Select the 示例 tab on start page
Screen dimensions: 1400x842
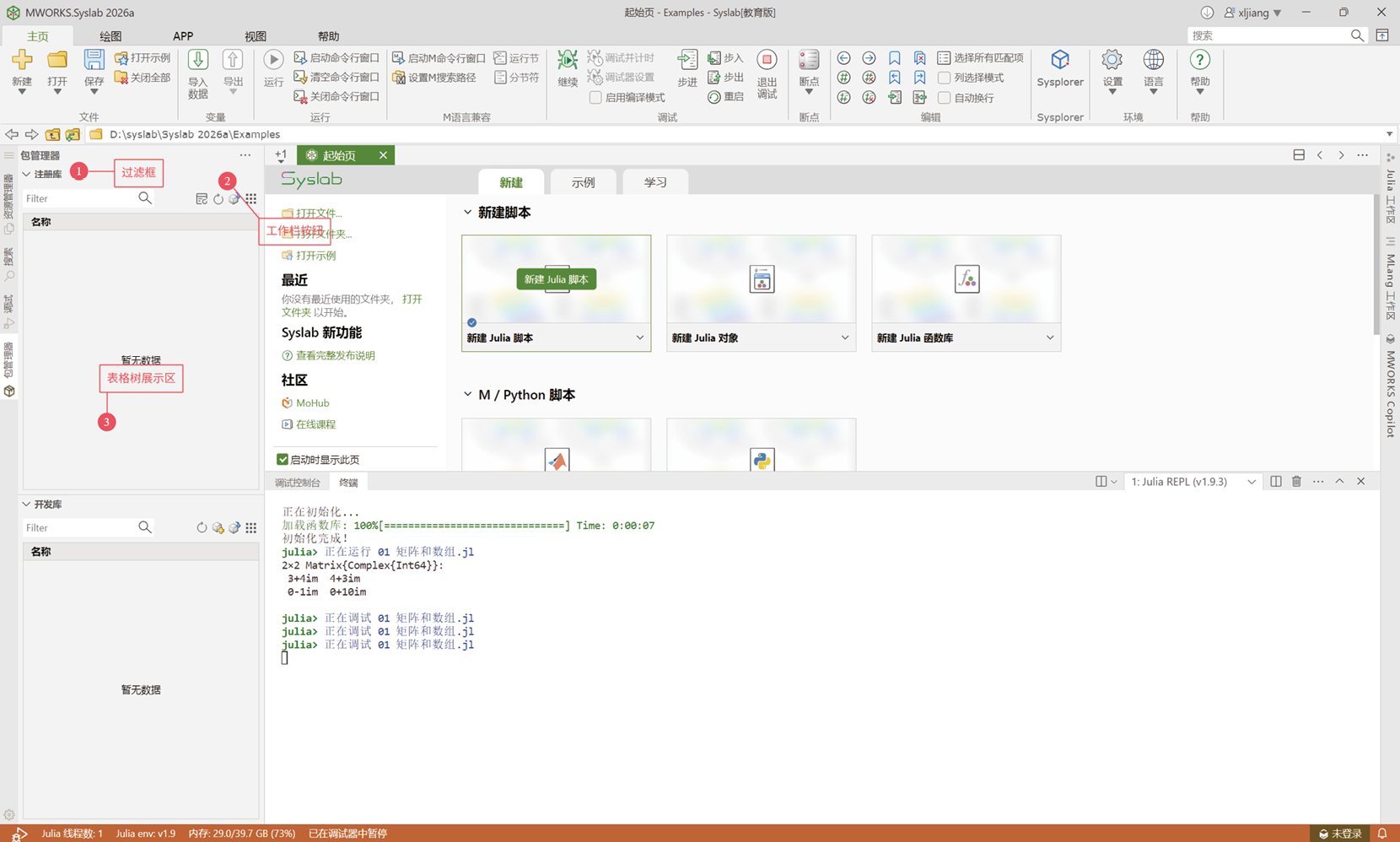point(584,182)
